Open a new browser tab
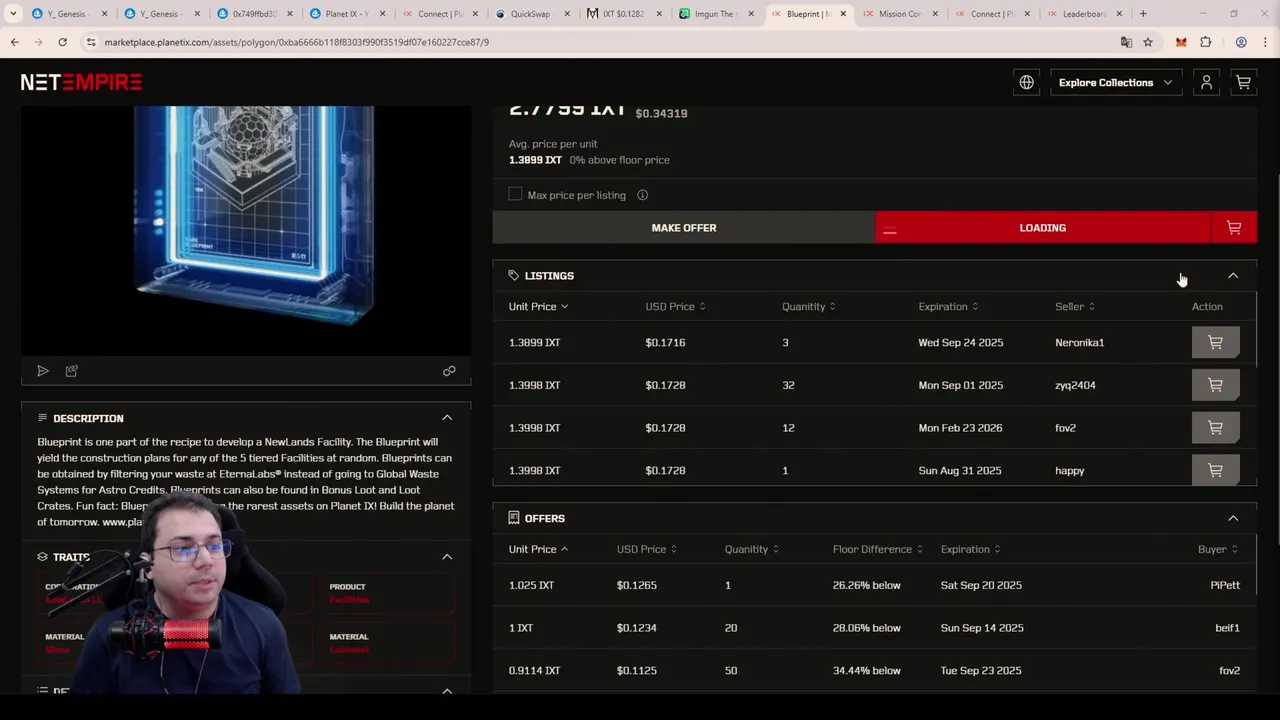 [x=1143, y=14]
